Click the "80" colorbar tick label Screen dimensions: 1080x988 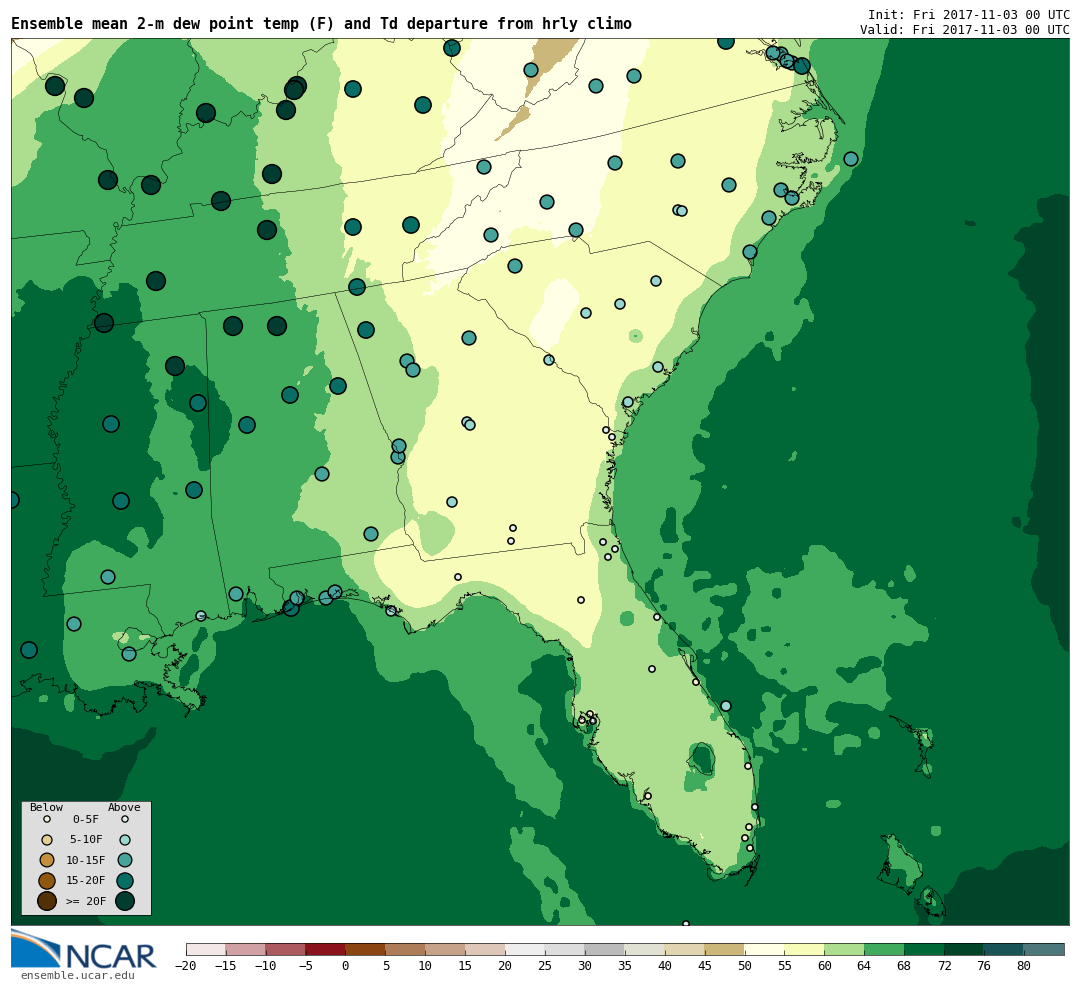tap(1024, 966)
